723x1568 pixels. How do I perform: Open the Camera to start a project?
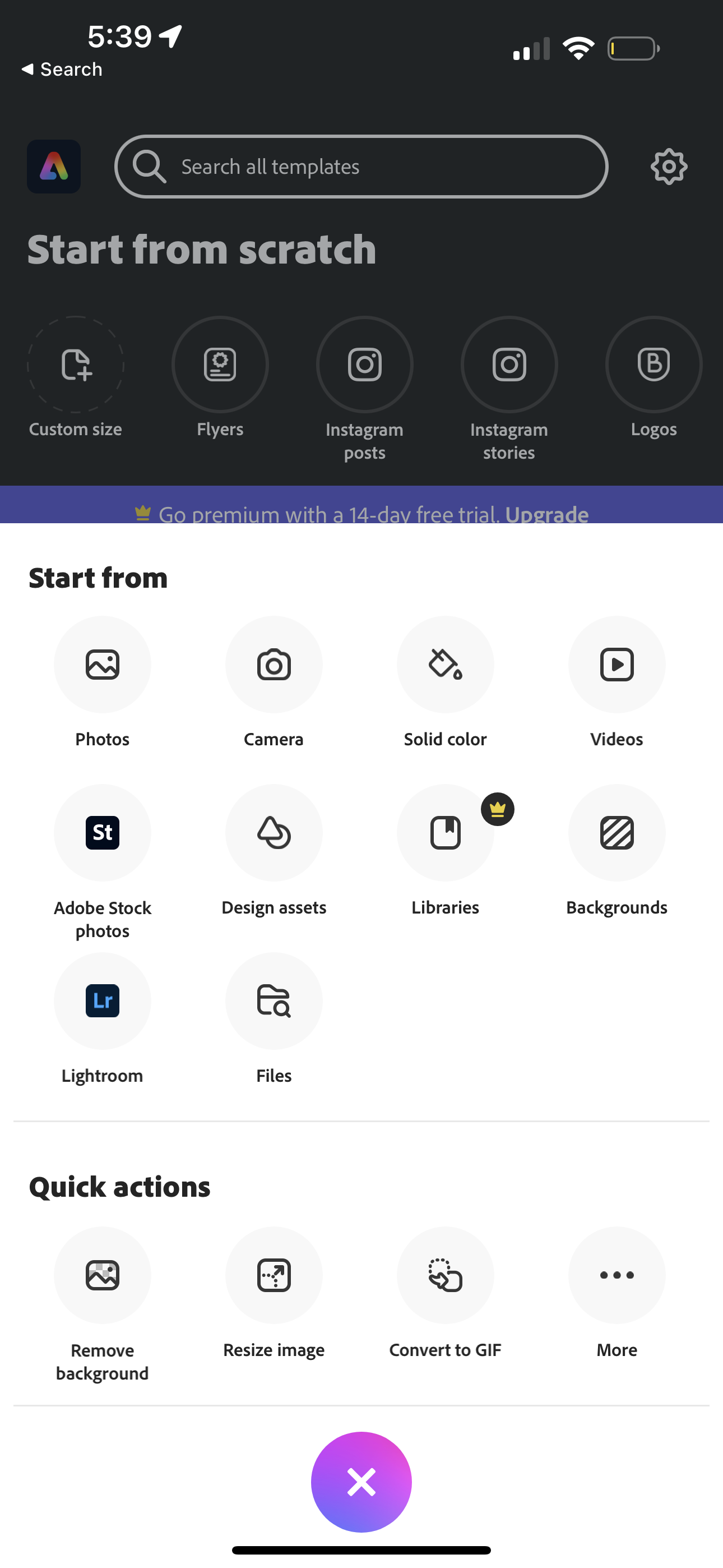tap(274, 665)
